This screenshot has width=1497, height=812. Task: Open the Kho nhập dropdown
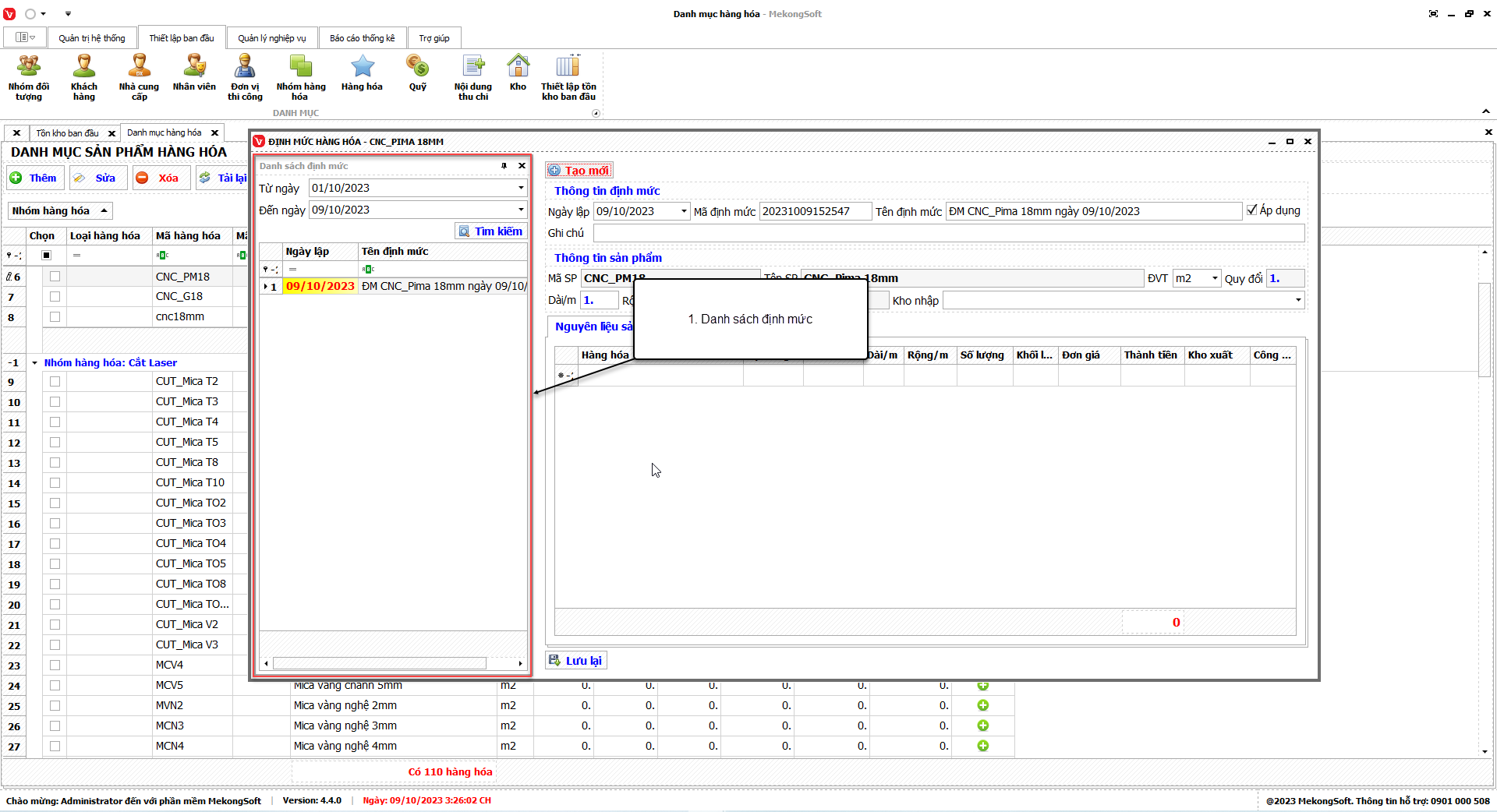pyautogui.click(x=1298, y=301)
